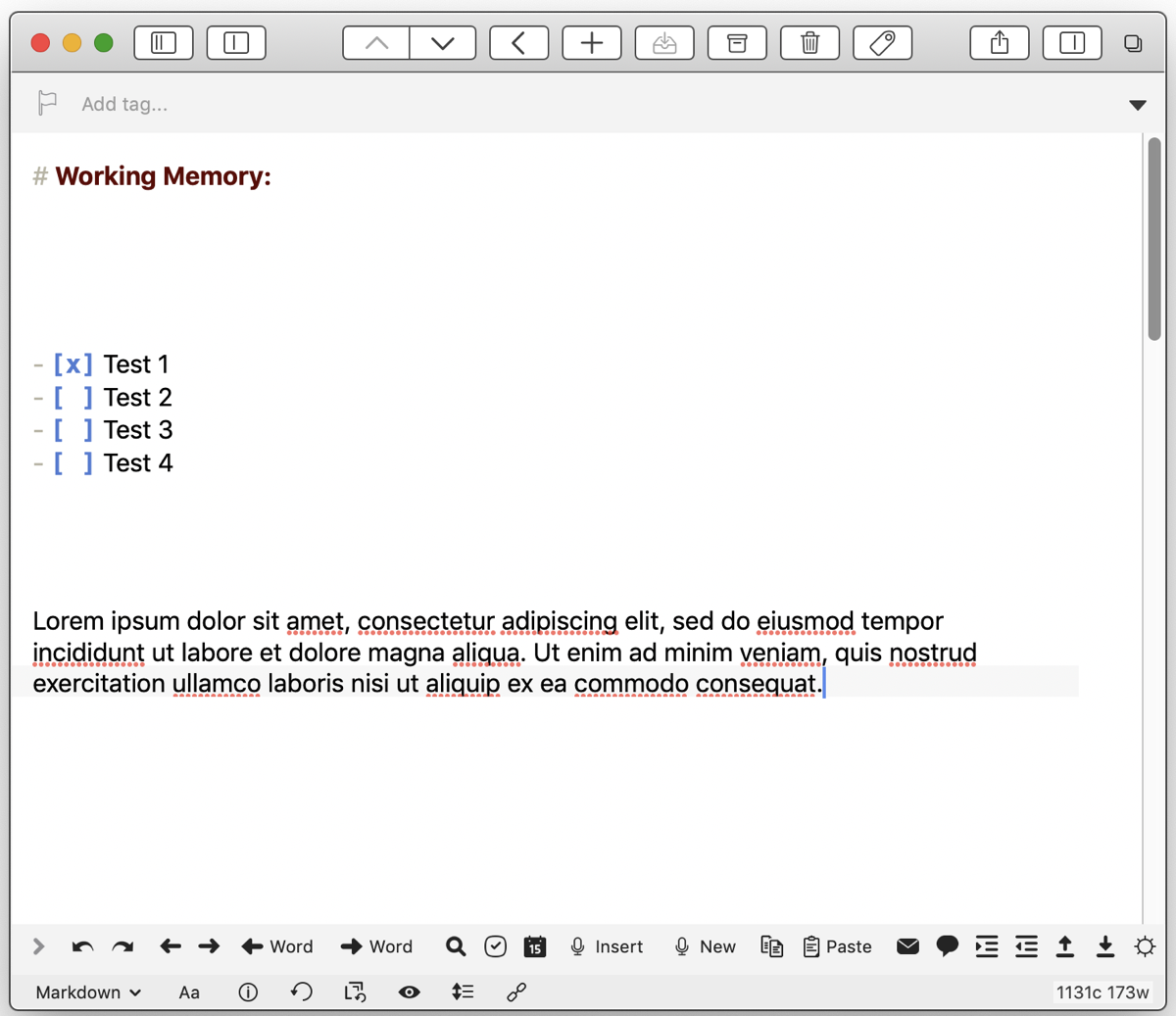This screenshot has width=1176, height=1016.
Task: Uncheck the Test 1 checkbox
Action: point(73,364)
